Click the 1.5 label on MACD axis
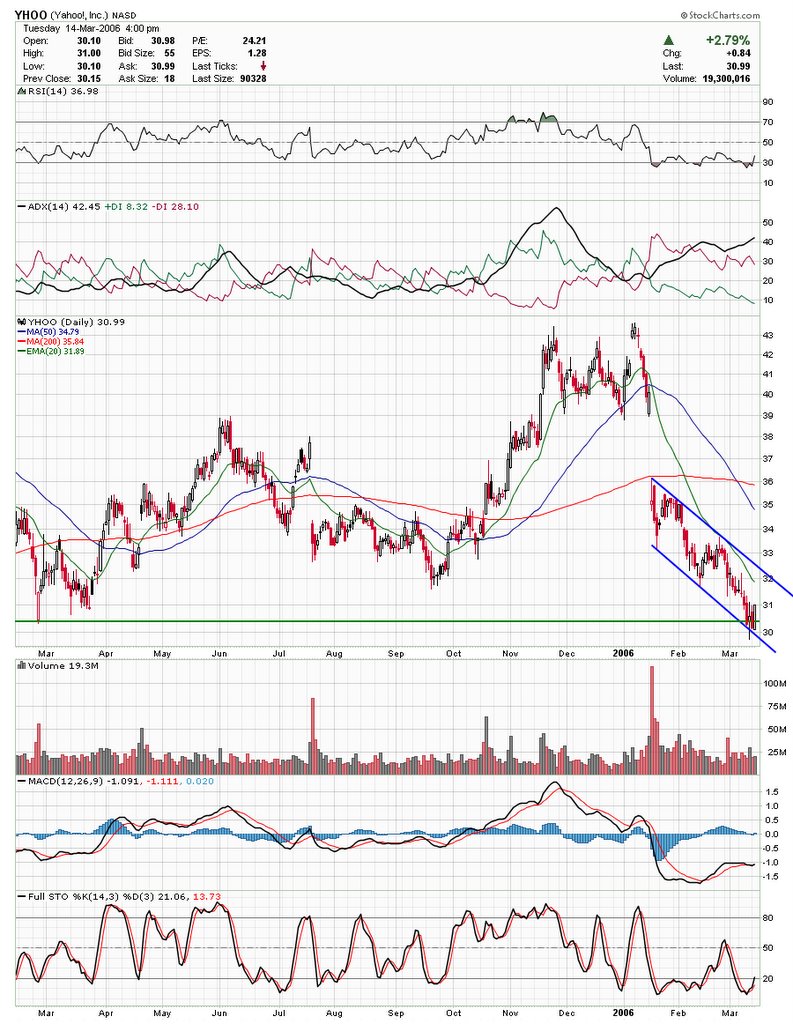The width and height of the screenshot is (793, 1024). click(x=771, y=792)
